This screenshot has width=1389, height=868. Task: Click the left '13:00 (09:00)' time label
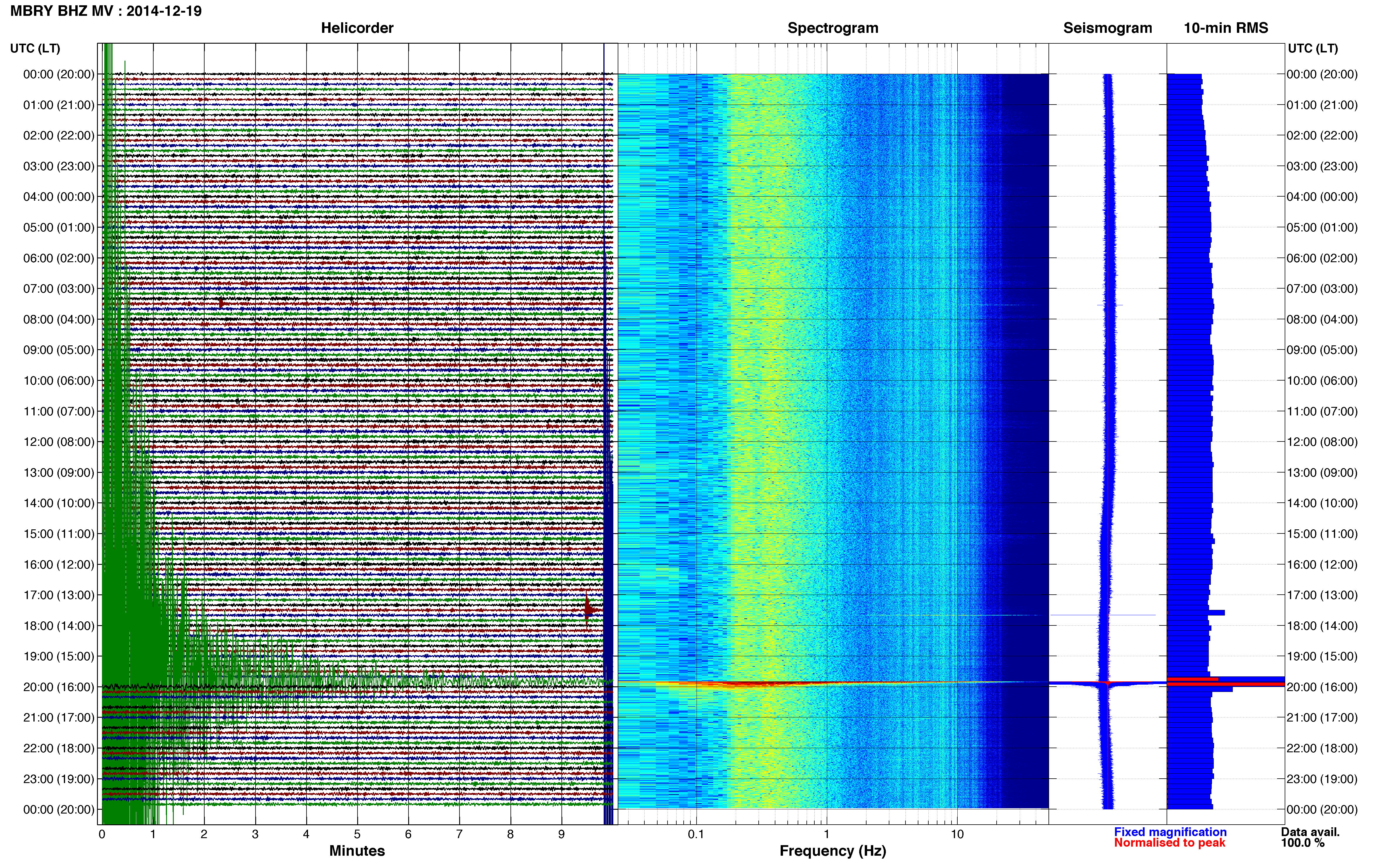coord(59,473)
